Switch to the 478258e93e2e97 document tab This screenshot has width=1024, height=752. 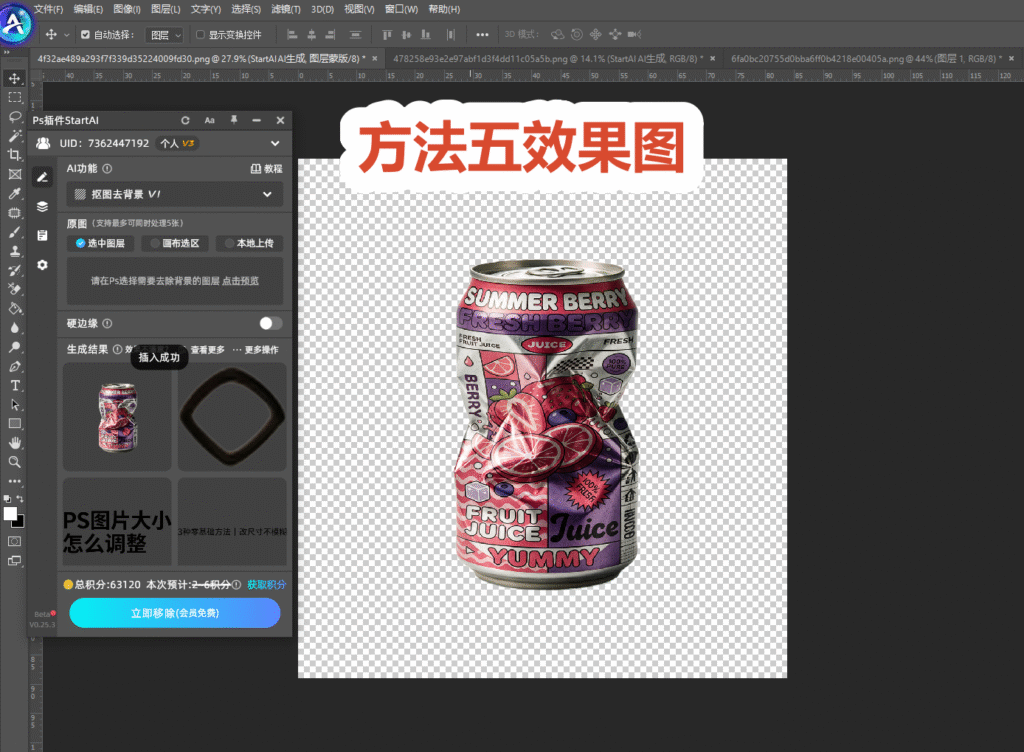click(x=547, y=59)
